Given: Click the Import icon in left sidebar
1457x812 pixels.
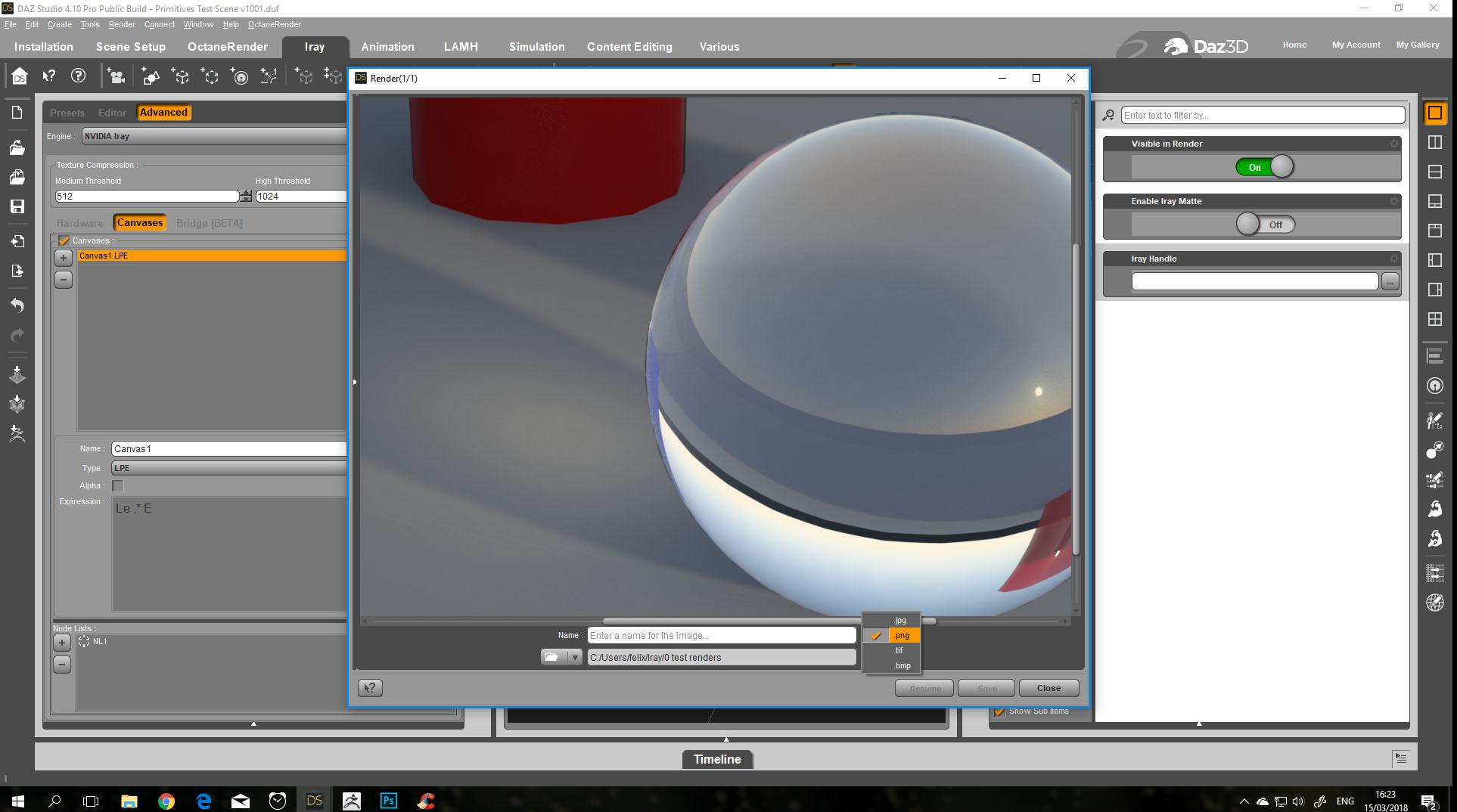Looking at the screenshot, I should pyautogui.click(x=17, y=241).
